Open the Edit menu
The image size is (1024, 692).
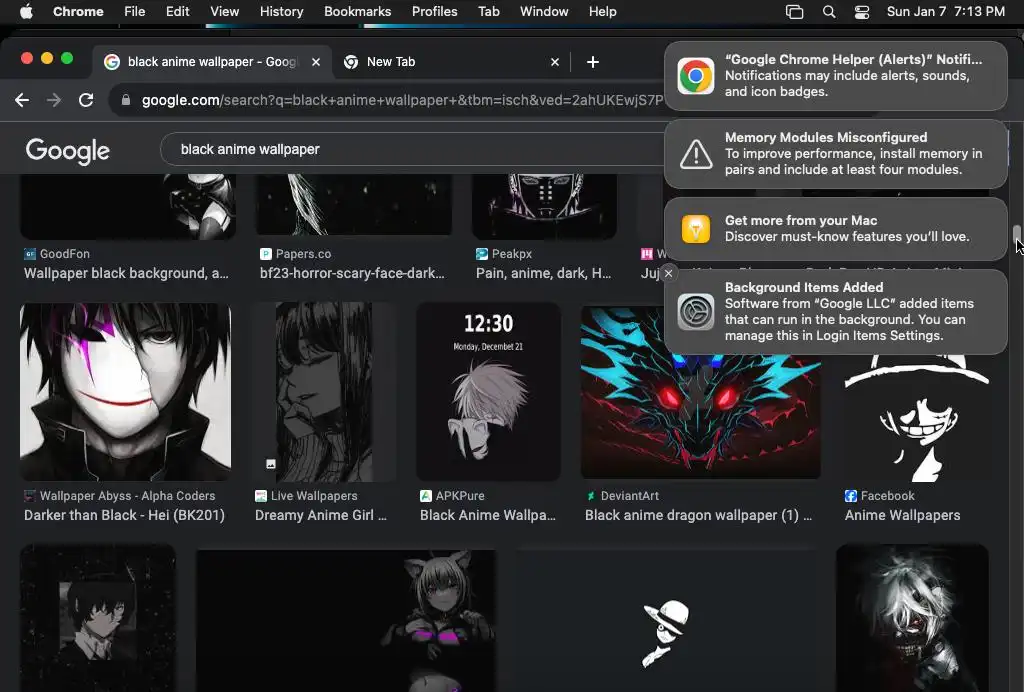pos(177,12)
